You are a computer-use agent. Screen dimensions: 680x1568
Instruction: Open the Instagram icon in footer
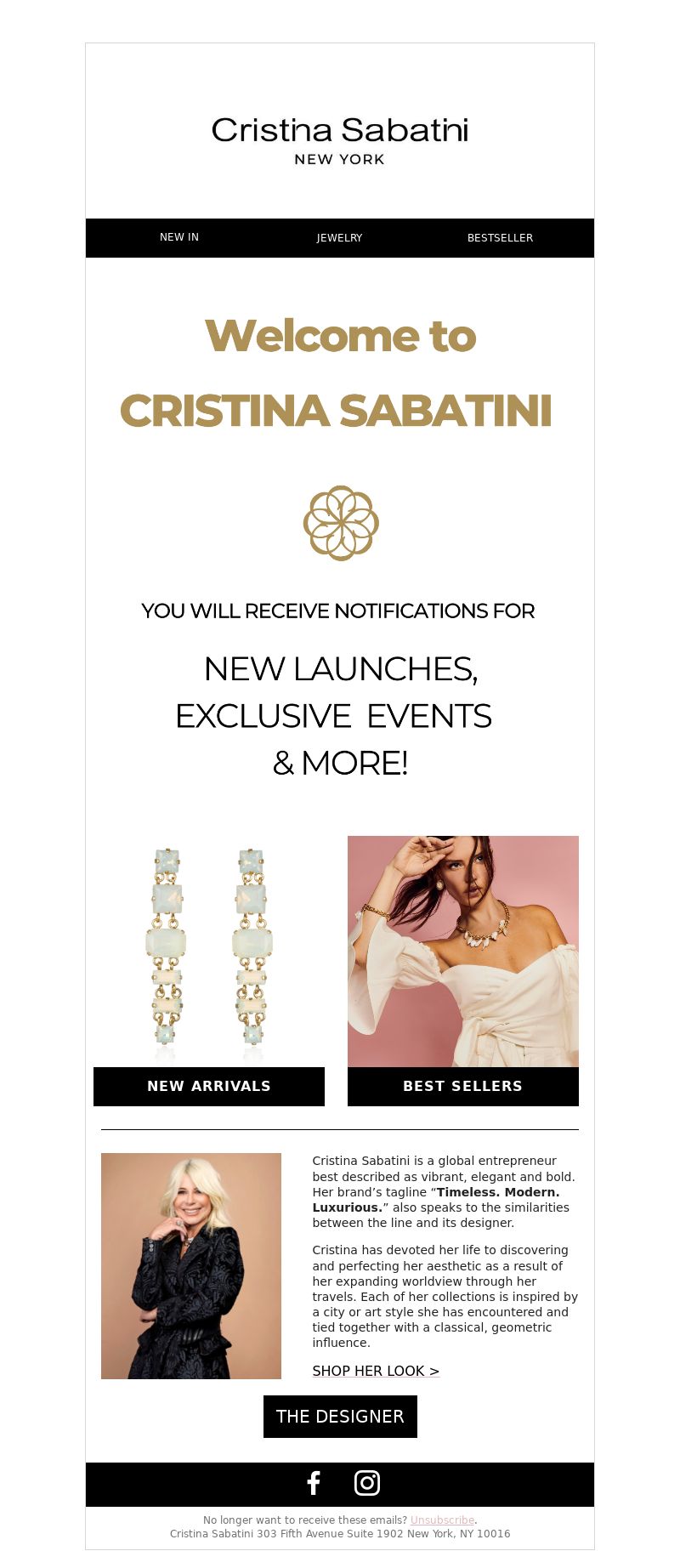tap(367, 1483)
